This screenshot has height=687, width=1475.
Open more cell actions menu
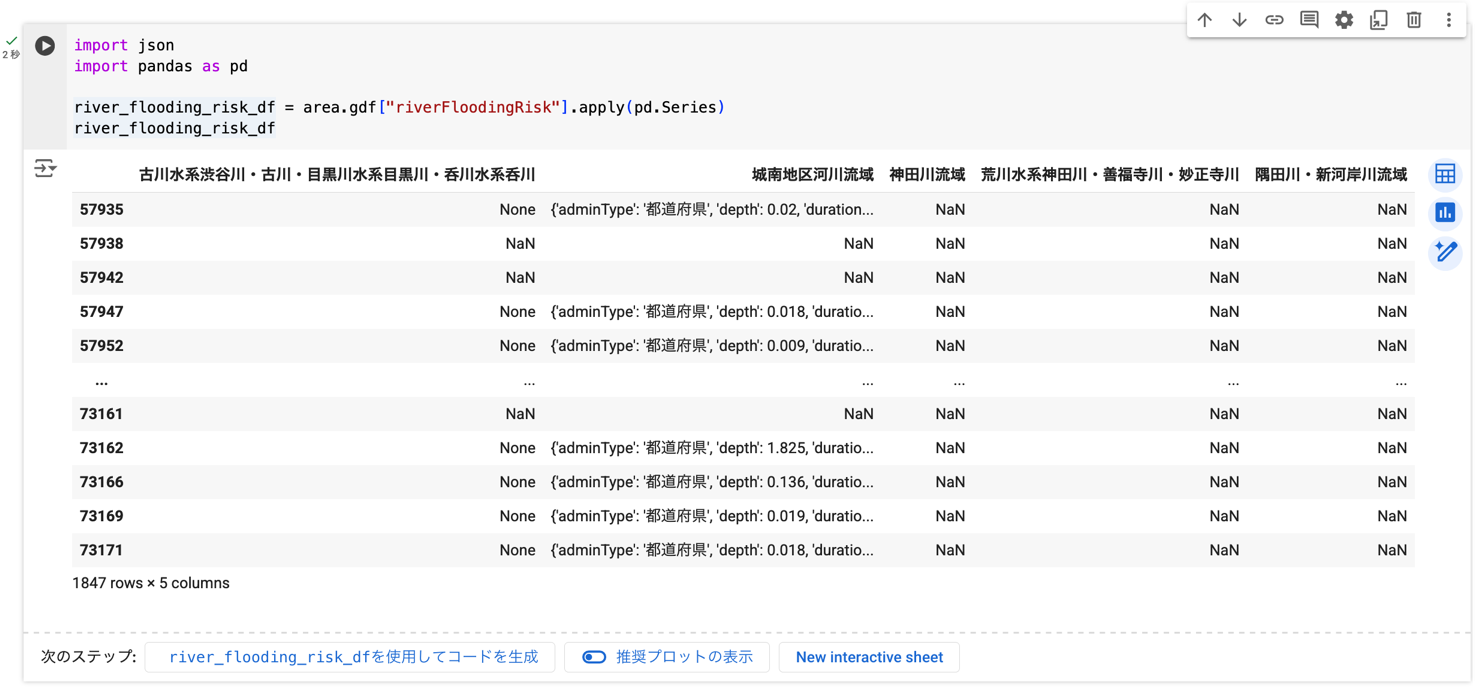1448,20
